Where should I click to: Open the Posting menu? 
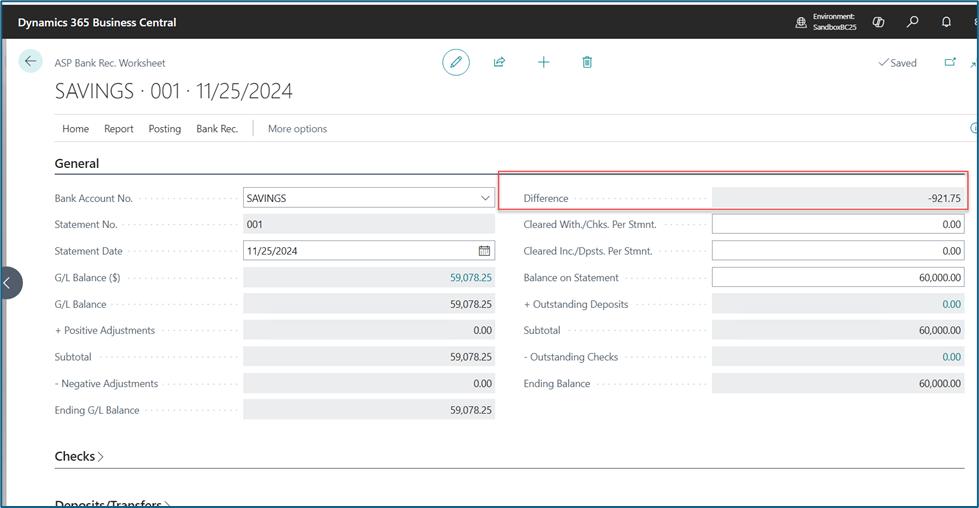pos(165,129)
